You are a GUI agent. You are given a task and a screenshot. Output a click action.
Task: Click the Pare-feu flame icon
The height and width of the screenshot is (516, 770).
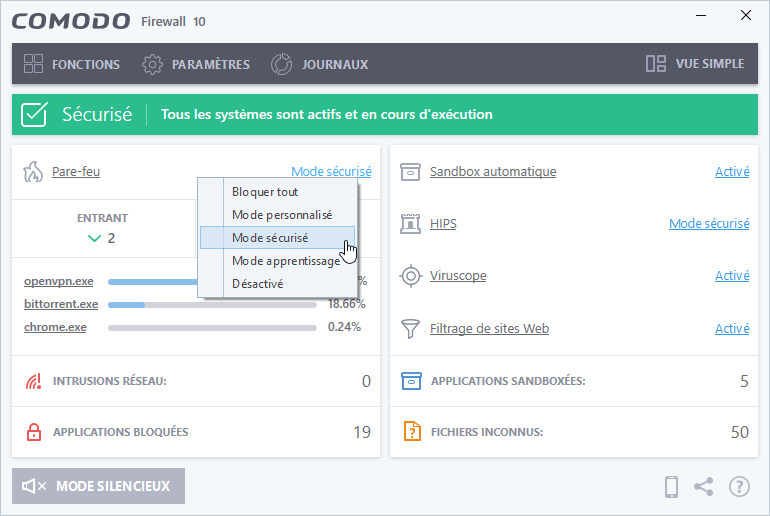[x=33, y=172]
